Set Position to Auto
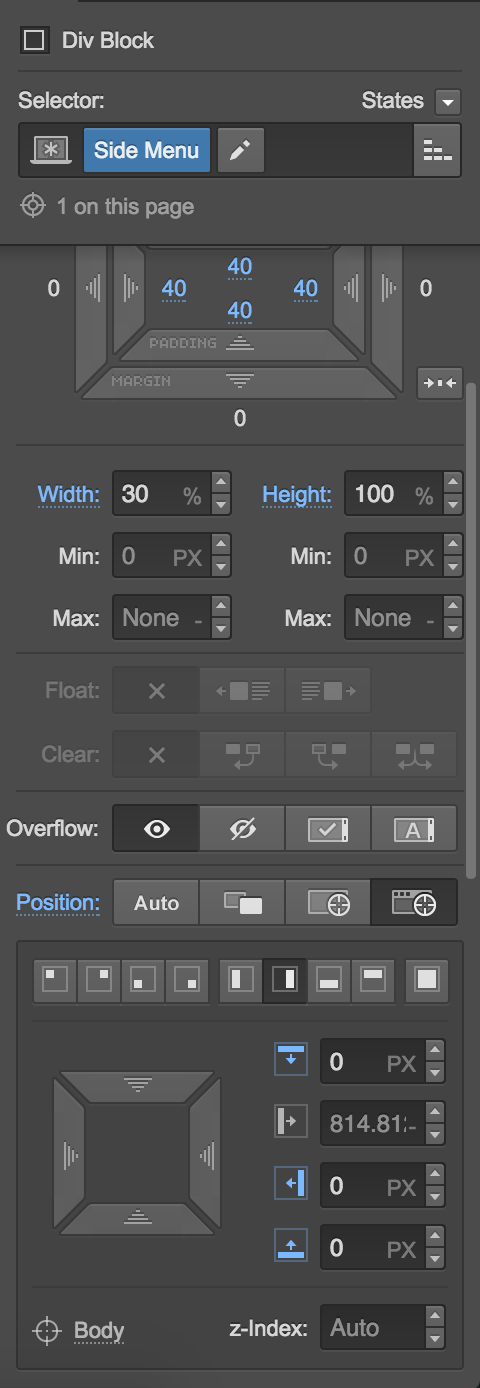This screenshot has width=480, height=1388. (156, 903)
